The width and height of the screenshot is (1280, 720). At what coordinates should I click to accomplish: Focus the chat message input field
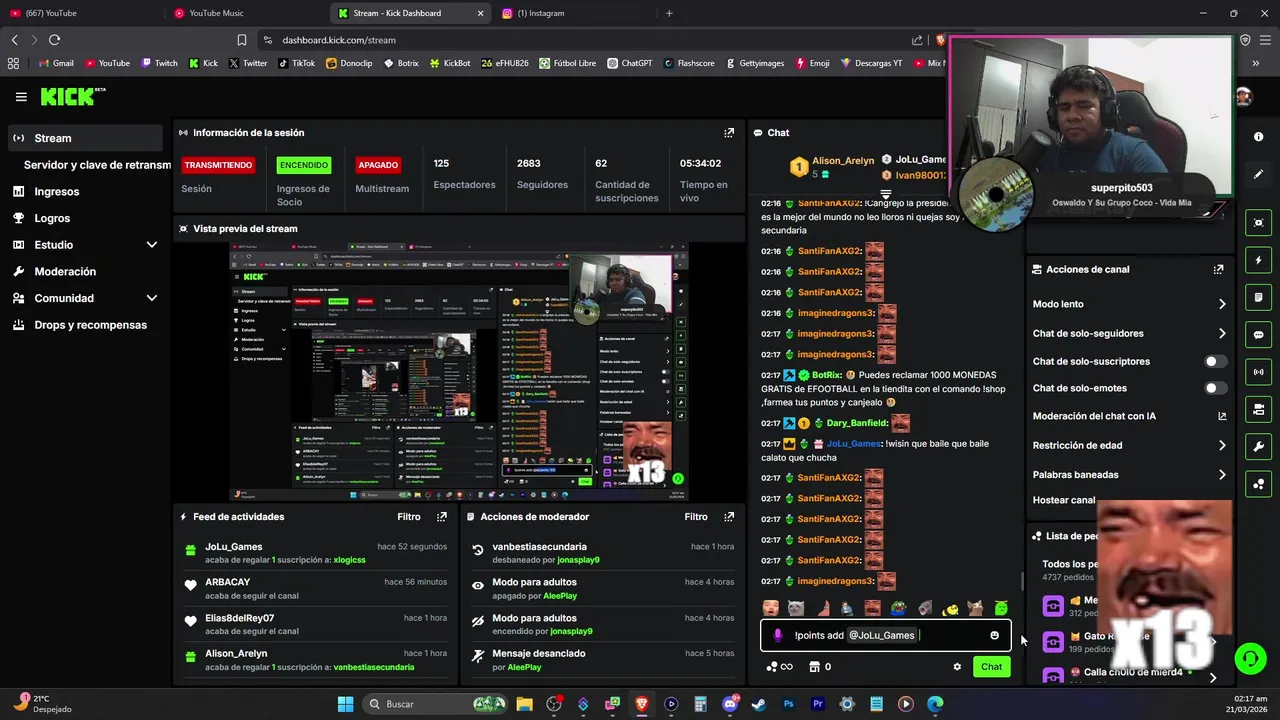click(885, 635)
